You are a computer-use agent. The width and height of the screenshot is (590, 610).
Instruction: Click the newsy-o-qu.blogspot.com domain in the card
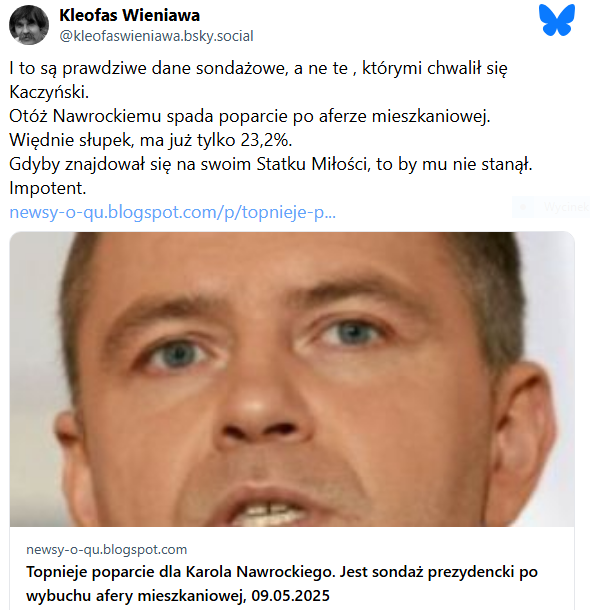(107, 549)
